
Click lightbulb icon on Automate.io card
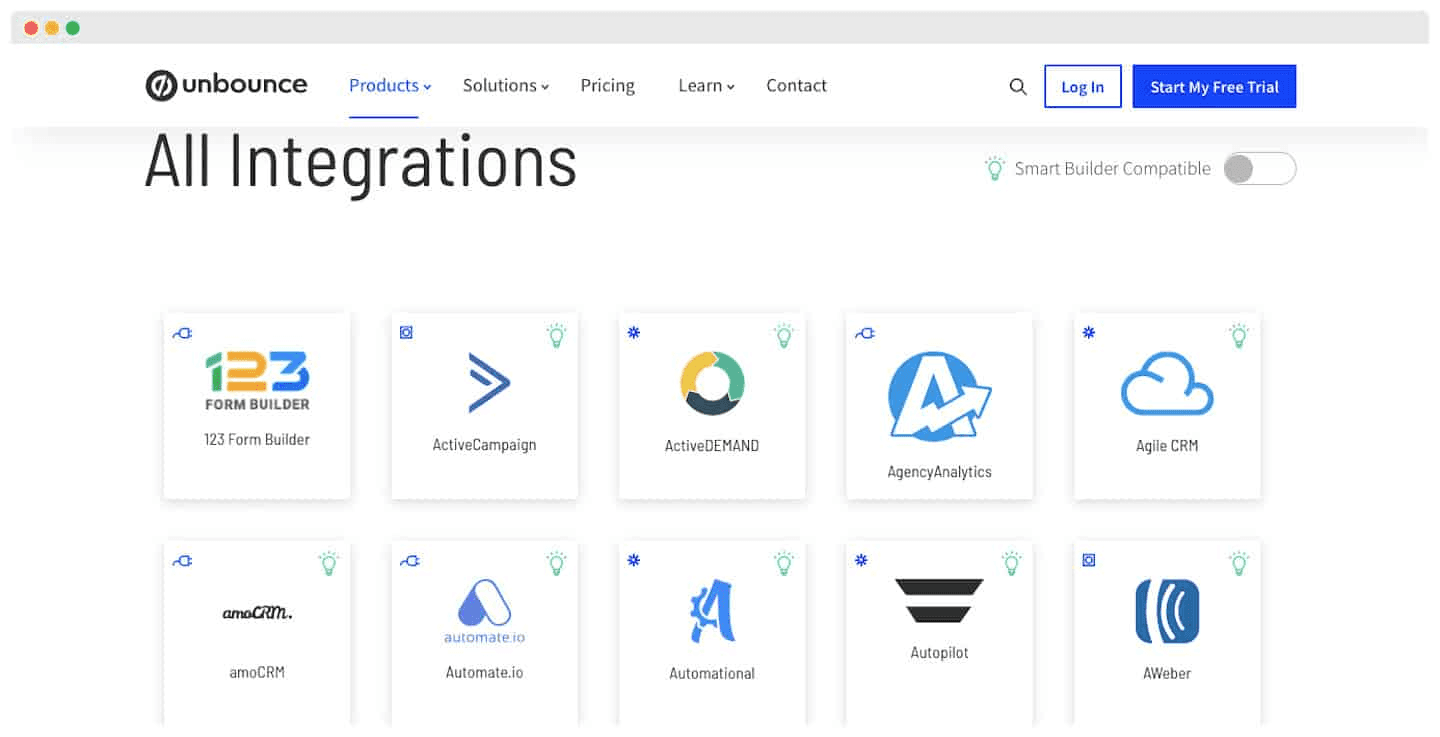point(557,563)
